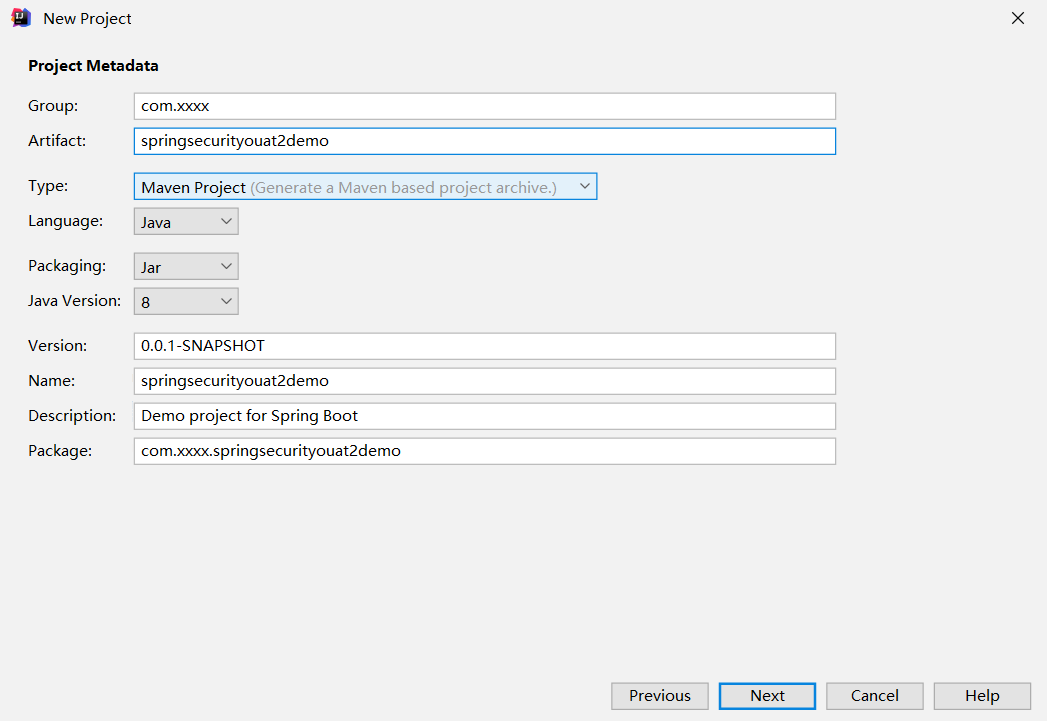Go back with the Previous button

tap(659, 696)
